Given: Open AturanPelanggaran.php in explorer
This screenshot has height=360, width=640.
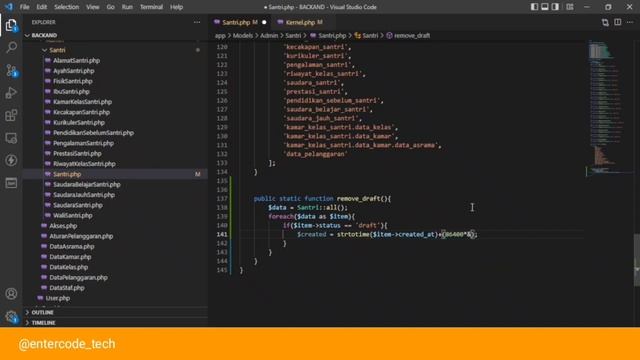Looking at the screenshot, I should (81, 236).
